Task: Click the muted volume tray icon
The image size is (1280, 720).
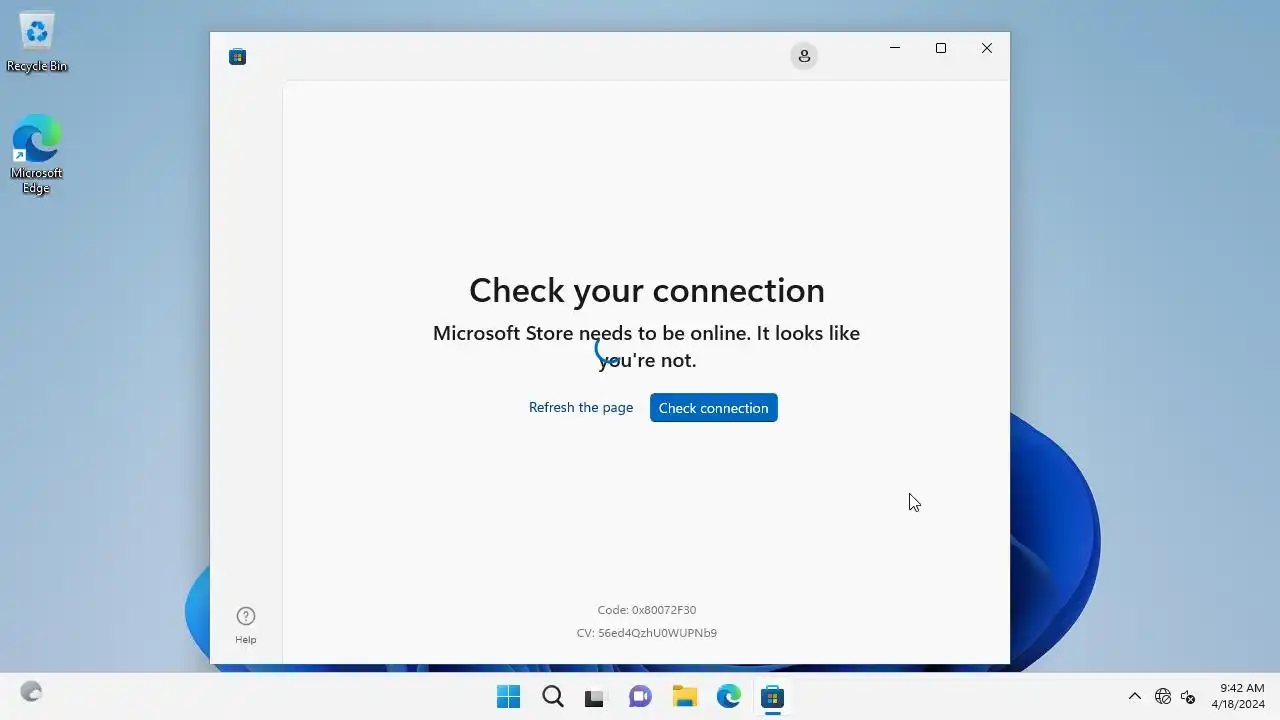Action: pos(1188,697)
